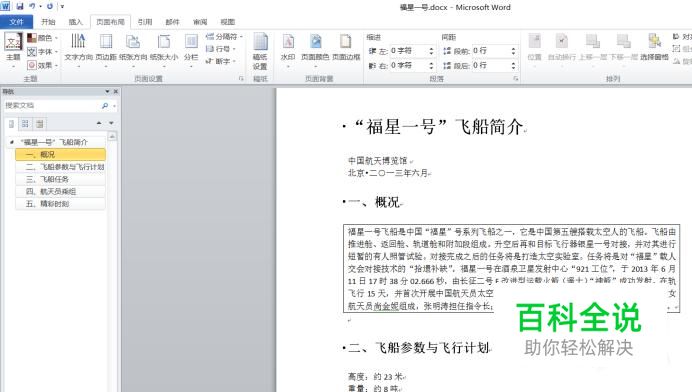Screen dimensions: 692x392
Task: Open the 文件 (File) tab
Action: tap(16, 22)
